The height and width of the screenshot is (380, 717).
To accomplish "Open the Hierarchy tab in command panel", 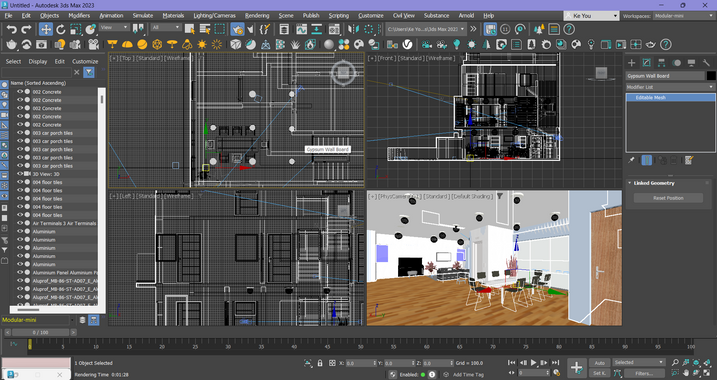I will point(661,63).
